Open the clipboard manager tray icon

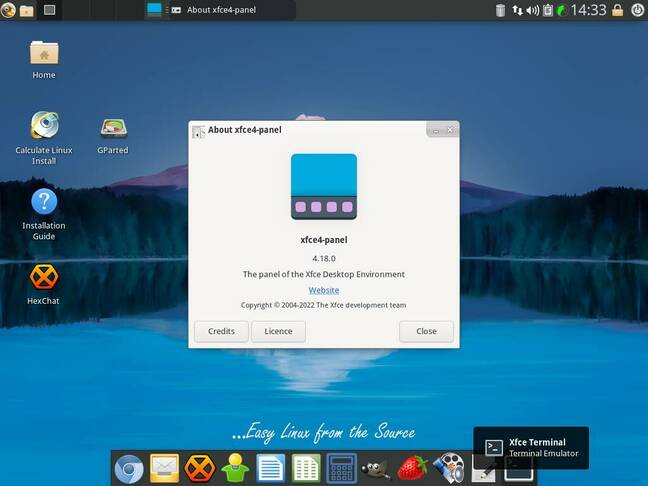click(x=548, y=10)
